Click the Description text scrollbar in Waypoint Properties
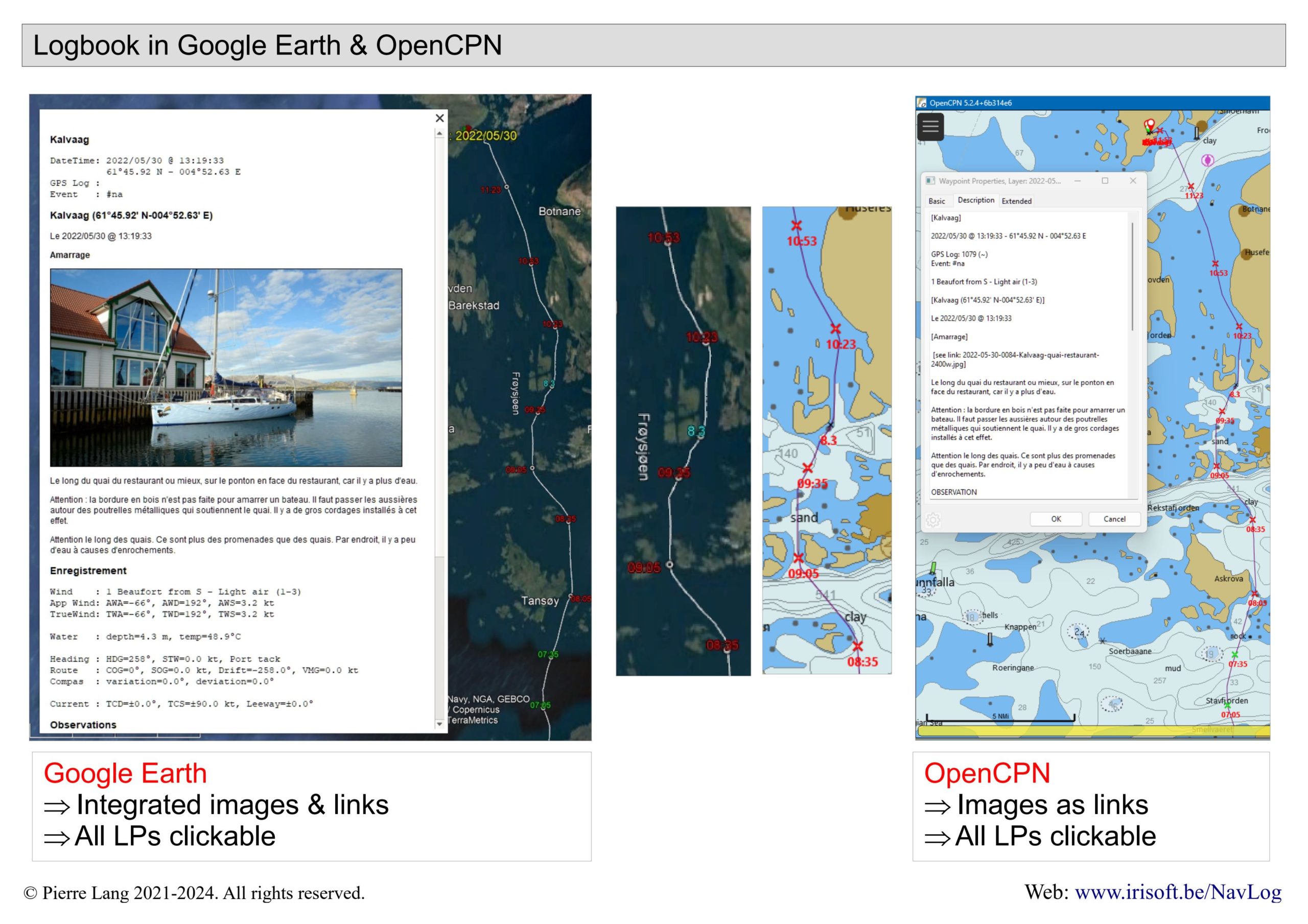This screenshot has width=1308, height=924. (x=1133, y=276)
